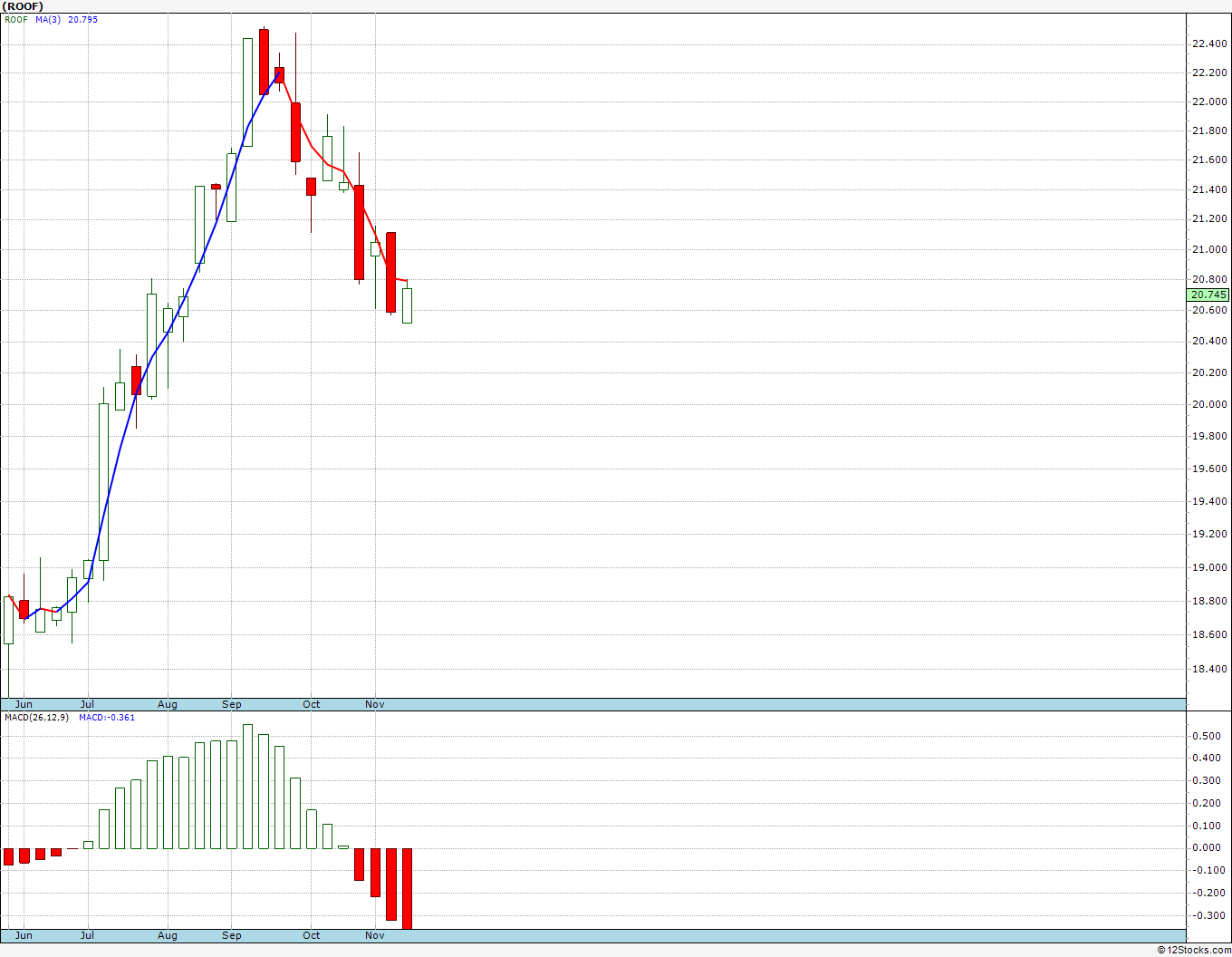This screenshot has width=1232, height=957.
Task: Click the 21.400 price axis label
Action: 1209,189
